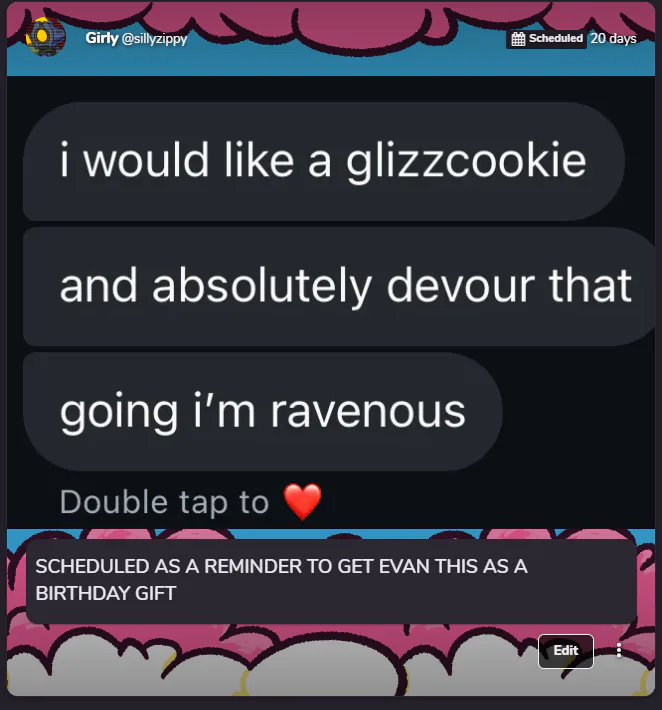Select the 'and absolutely devour that' bubble
Image resolution: width=662 pixels, height=710 pixels.
pyautogui.click(x=339, y=287)
